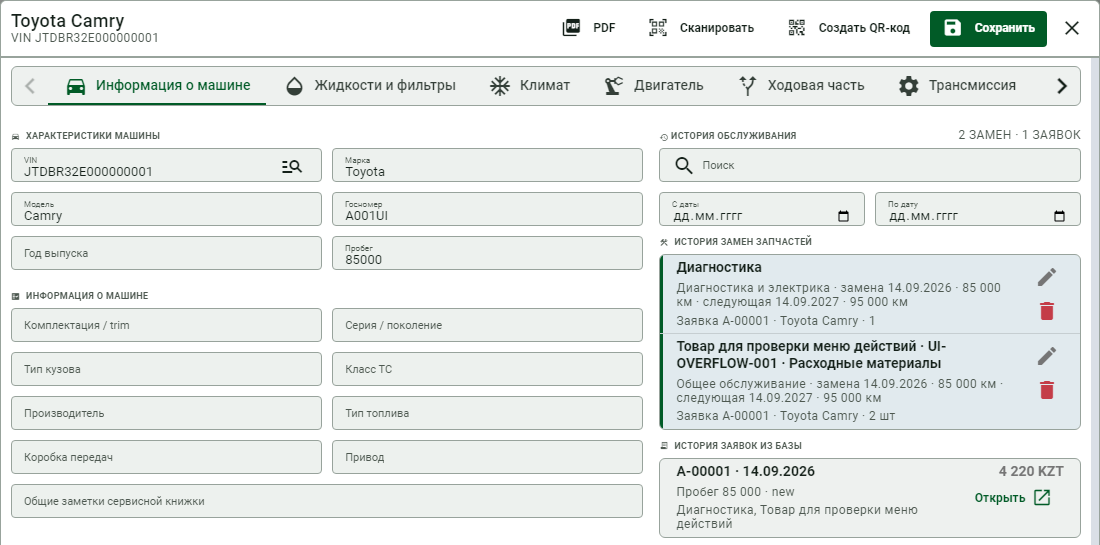Switch to the Трансмиссия tab
1100x545 pixels.
[957, 86]
